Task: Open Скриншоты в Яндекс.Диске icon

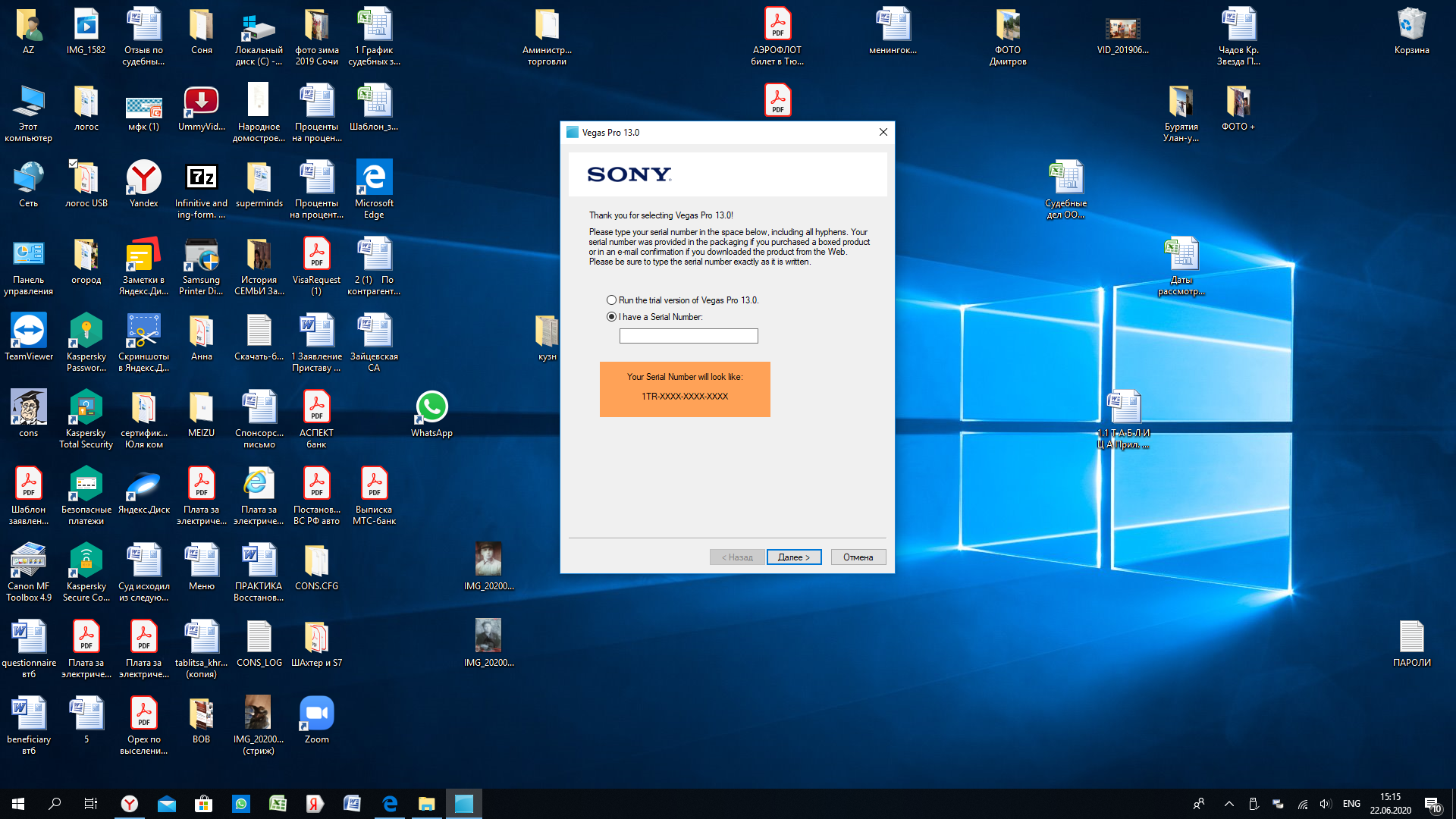Action: pyautogui.click(x=143, y=343)
